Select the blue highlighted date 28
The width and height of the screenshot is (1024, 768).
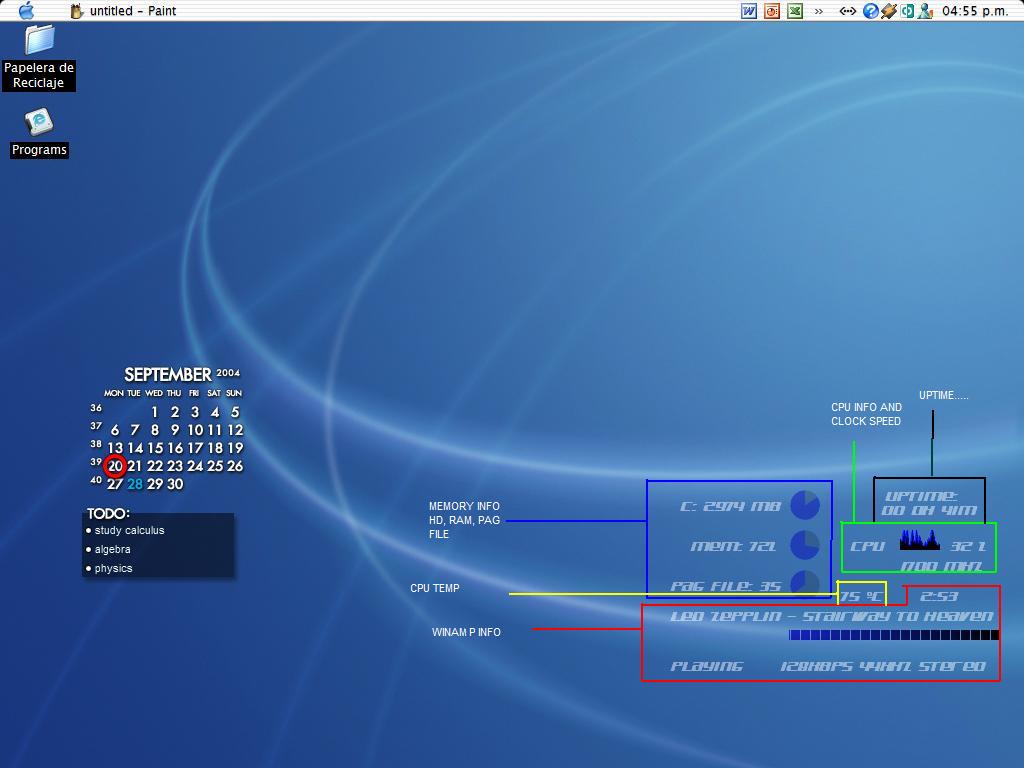(135, 484)
